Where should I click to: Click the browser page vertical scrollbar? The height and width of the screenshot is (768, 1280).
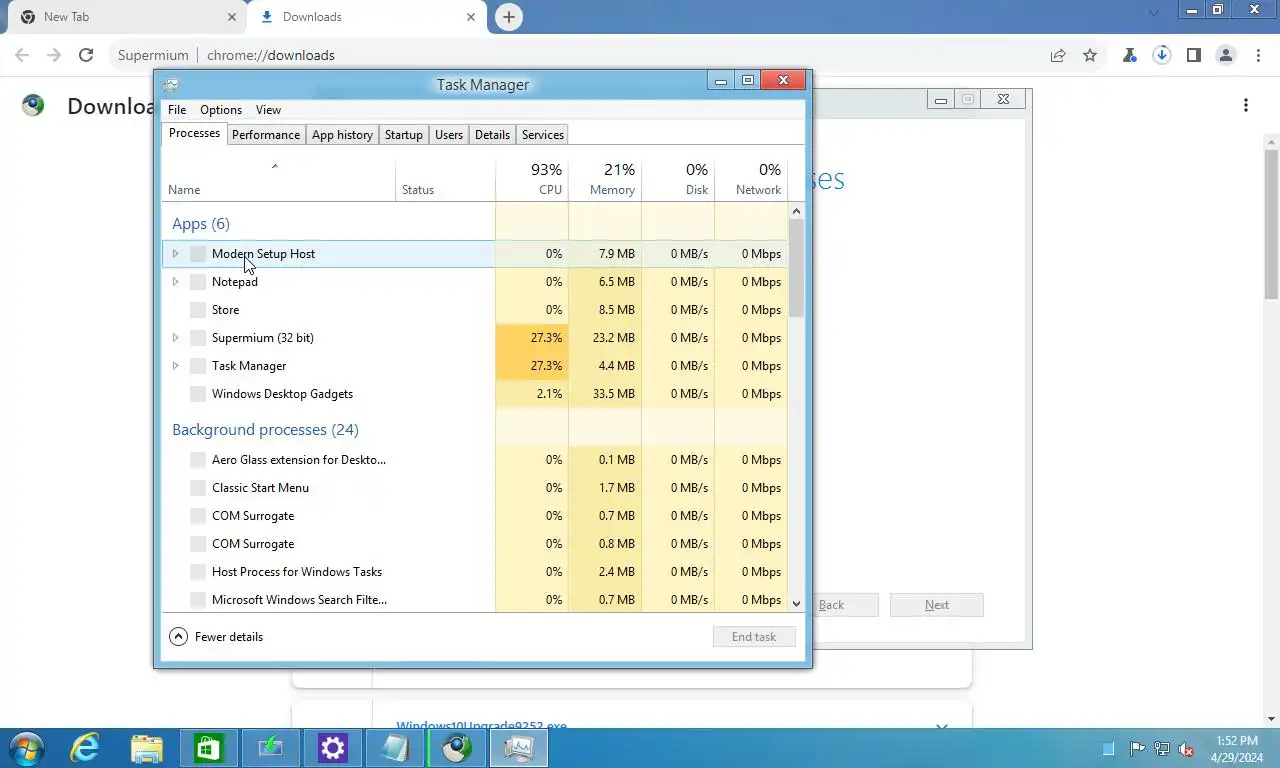pyautogui.click(x=1272, y=225)
